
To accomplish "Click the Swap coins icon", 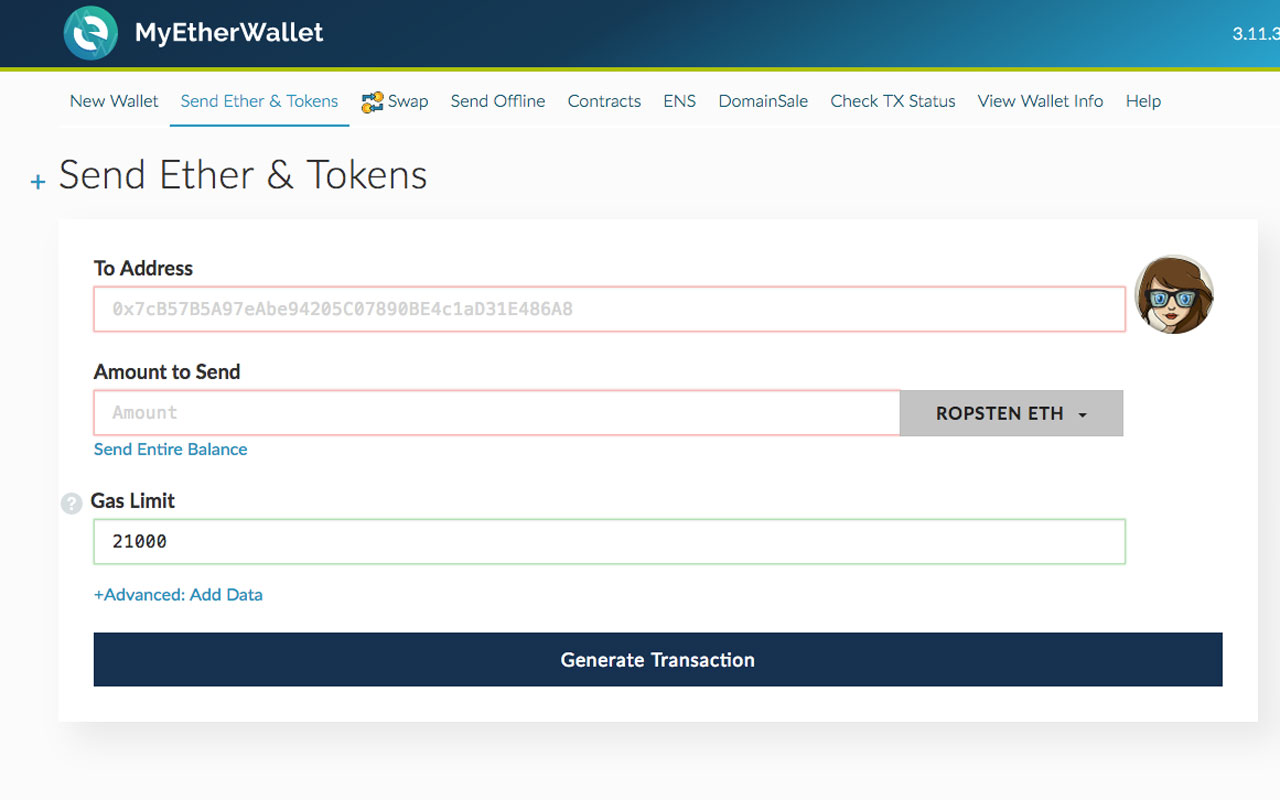I will point(372,102).
